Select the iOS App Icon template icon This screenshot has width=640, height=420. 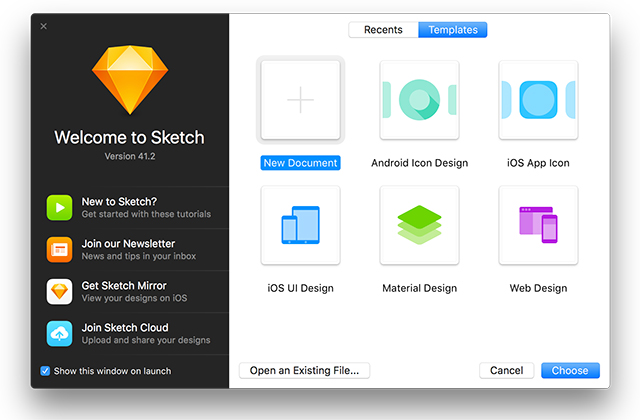538,100
